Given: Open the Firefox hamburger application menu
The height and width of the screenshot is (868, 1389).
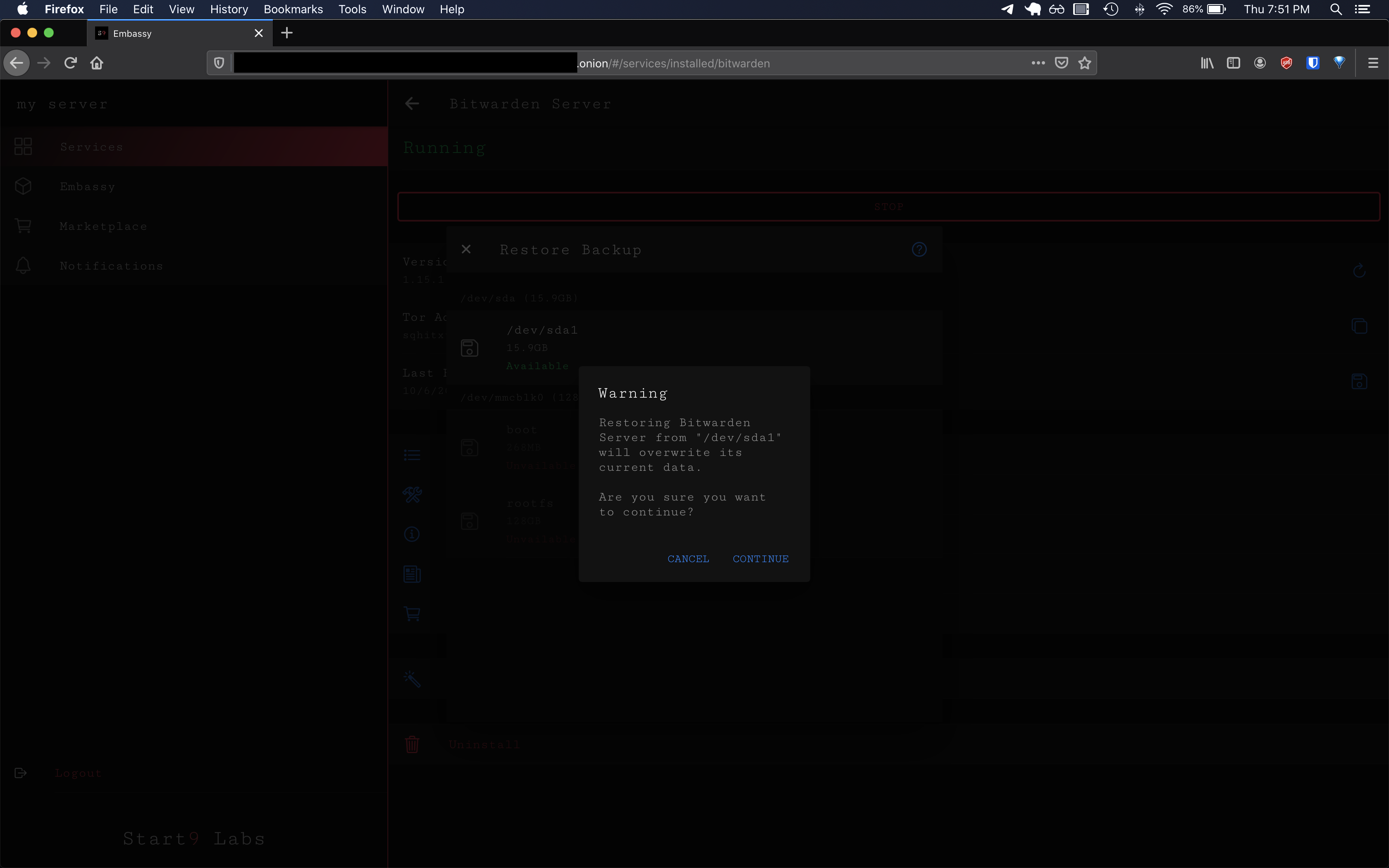Looking at the screenshot, I should [1373, 63].
